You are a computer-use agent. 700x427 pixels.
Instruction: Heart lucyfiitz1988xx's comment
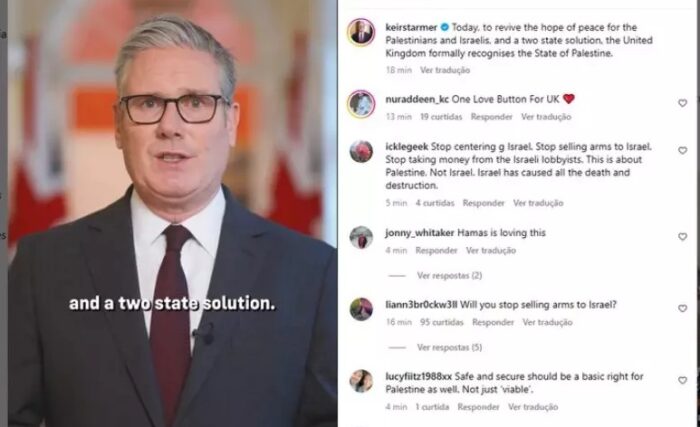(682, 381)
